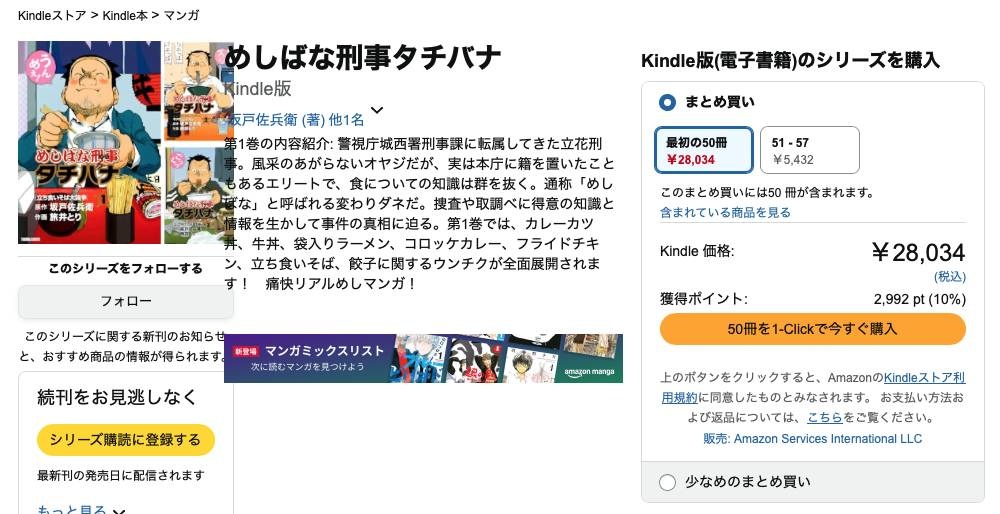Expand もっと見る chevron
1000x514 pixels.
click(x=118, y=511)
